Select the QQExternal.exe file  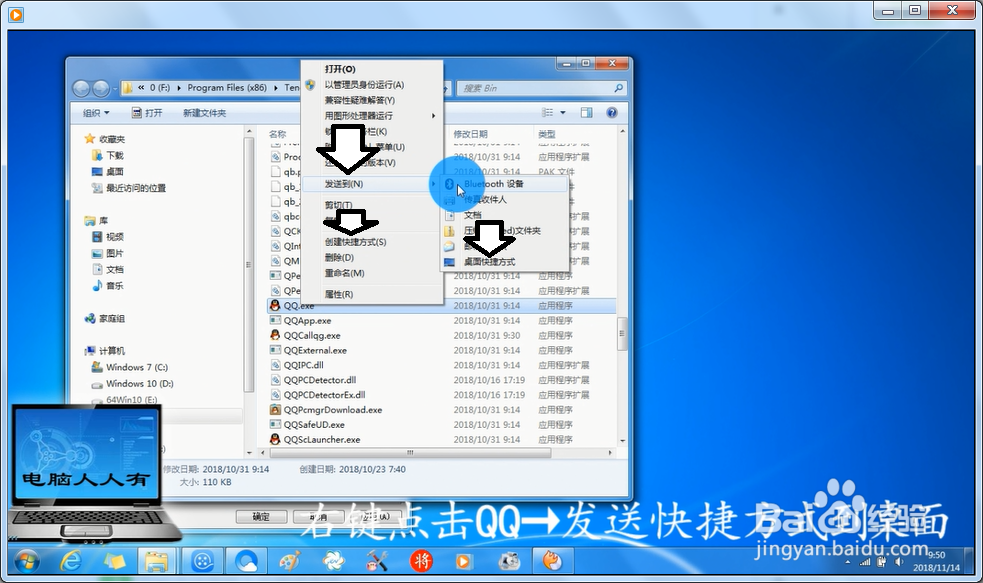(x=315, y=350)
